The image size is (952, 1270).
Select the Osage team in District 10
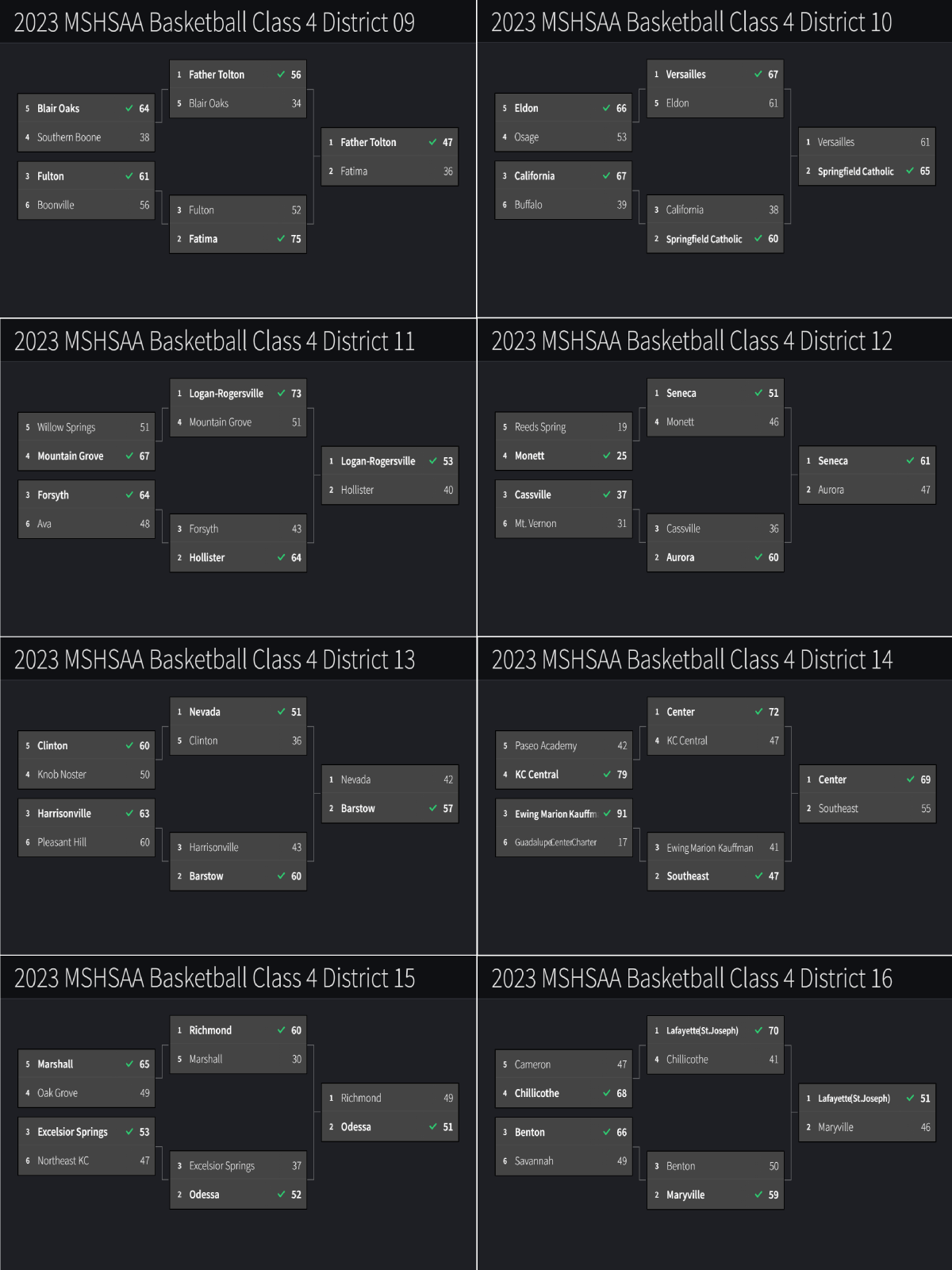526,137
